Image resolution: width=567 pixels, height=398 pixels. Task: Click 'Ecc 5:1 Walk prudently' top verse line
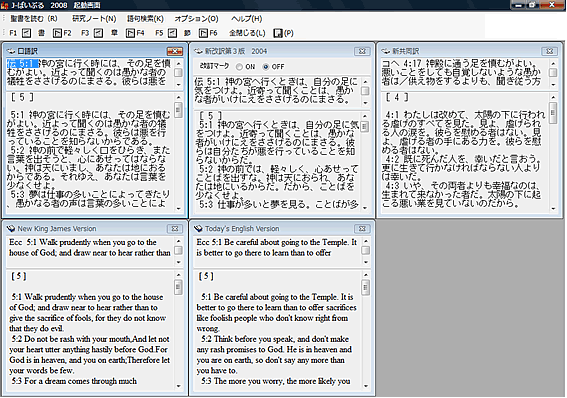click(83, 242)
